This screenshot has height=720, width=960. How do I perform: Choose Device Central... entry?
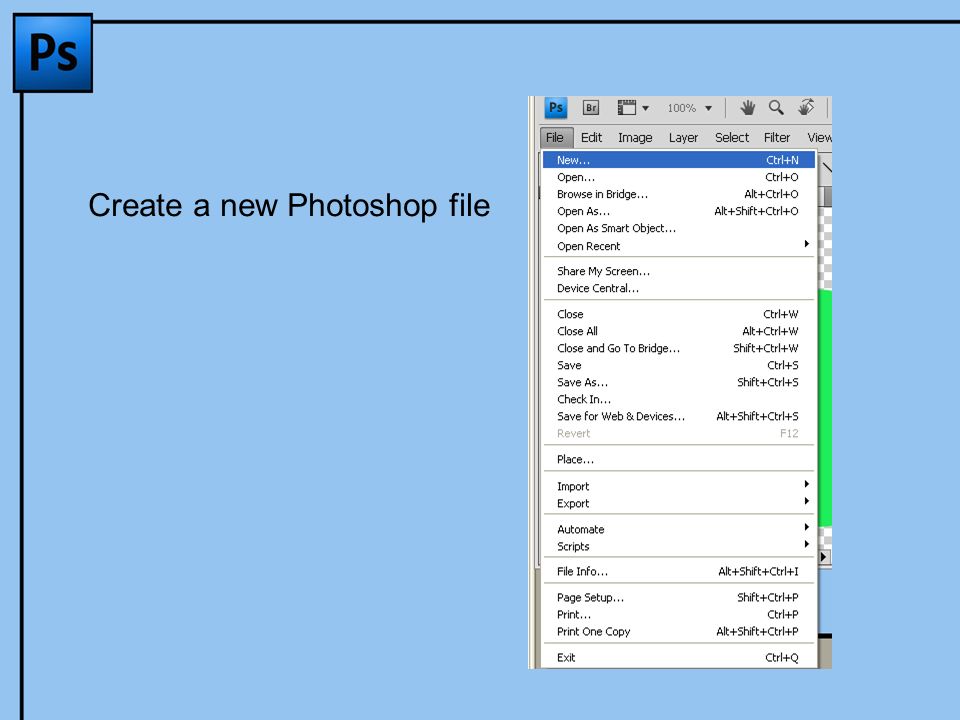(x=678, y=288)
